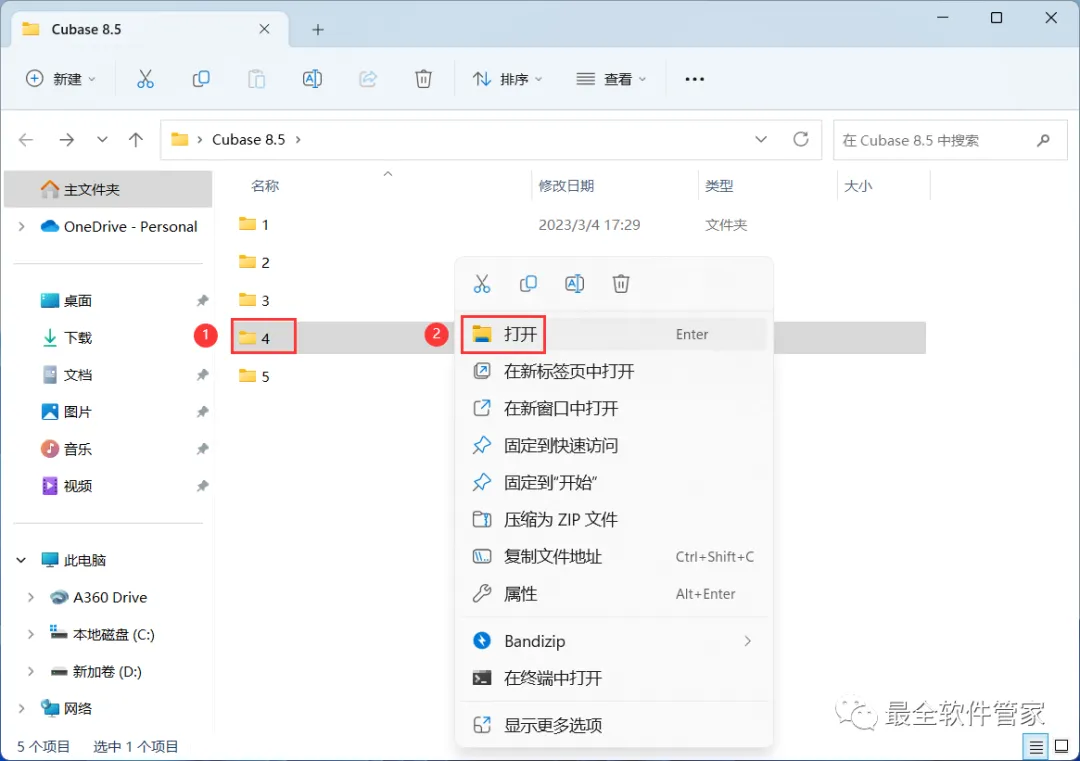Click the Paste icon in the toolbar

pos(256,79)
